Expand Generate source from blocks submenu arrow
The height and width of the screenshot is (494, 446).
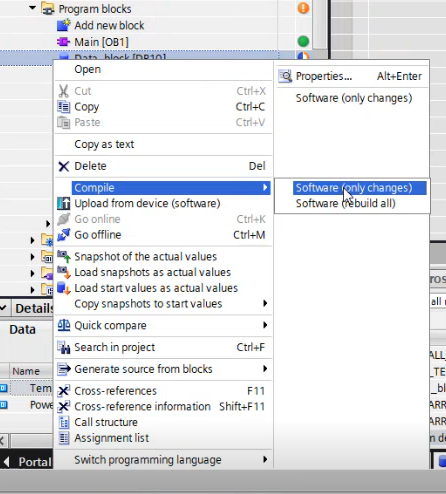pos(265,369)
